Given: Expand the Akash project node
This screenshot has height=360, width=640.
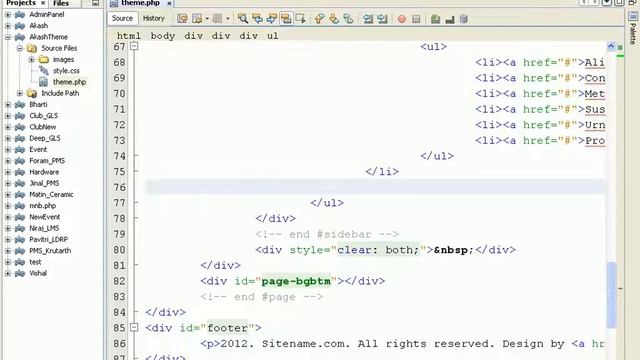Looking at the screenshot, I should pos(8,26).
